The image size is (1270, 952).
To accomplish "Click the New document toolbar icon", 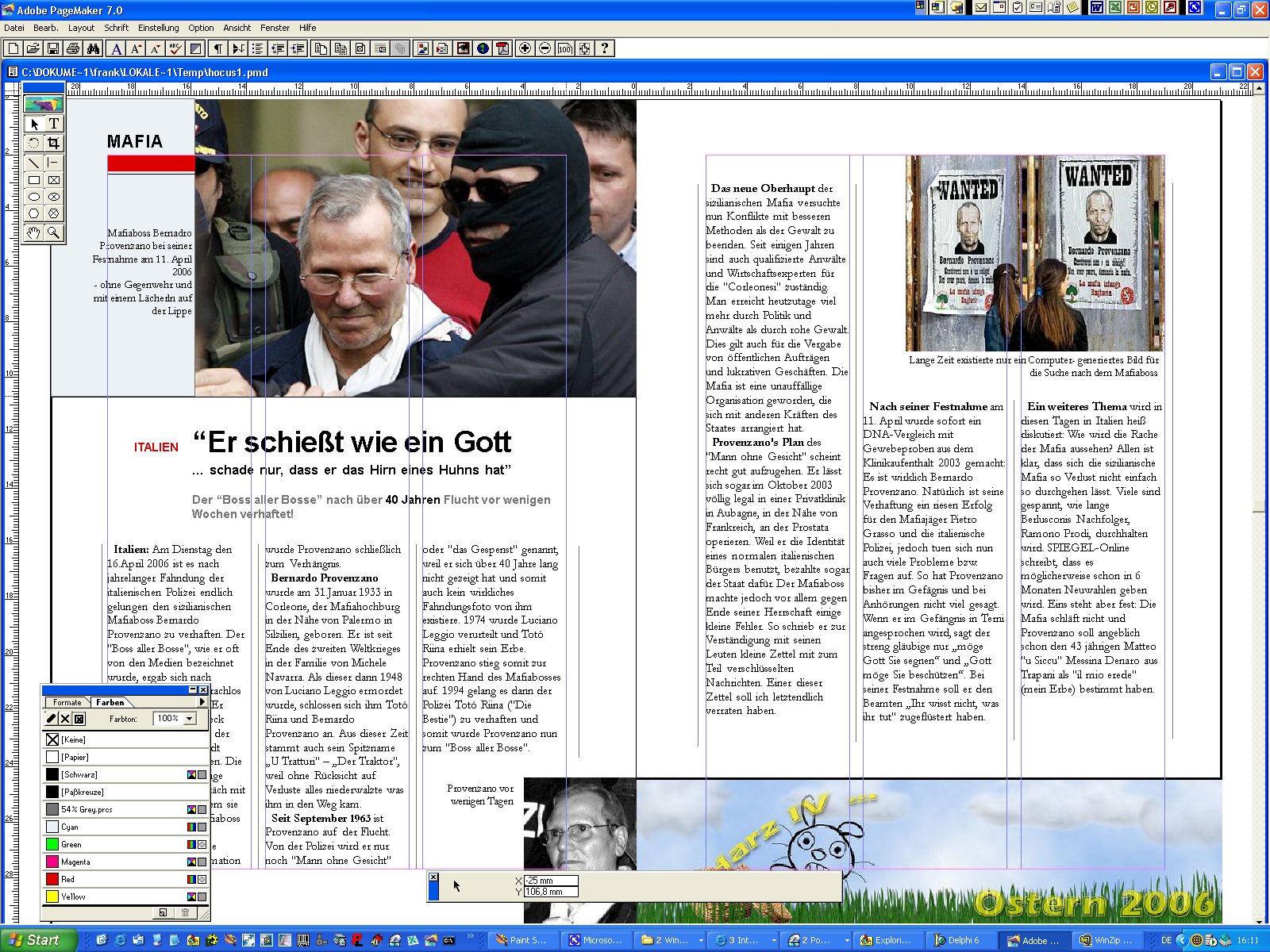I will 13,48.
